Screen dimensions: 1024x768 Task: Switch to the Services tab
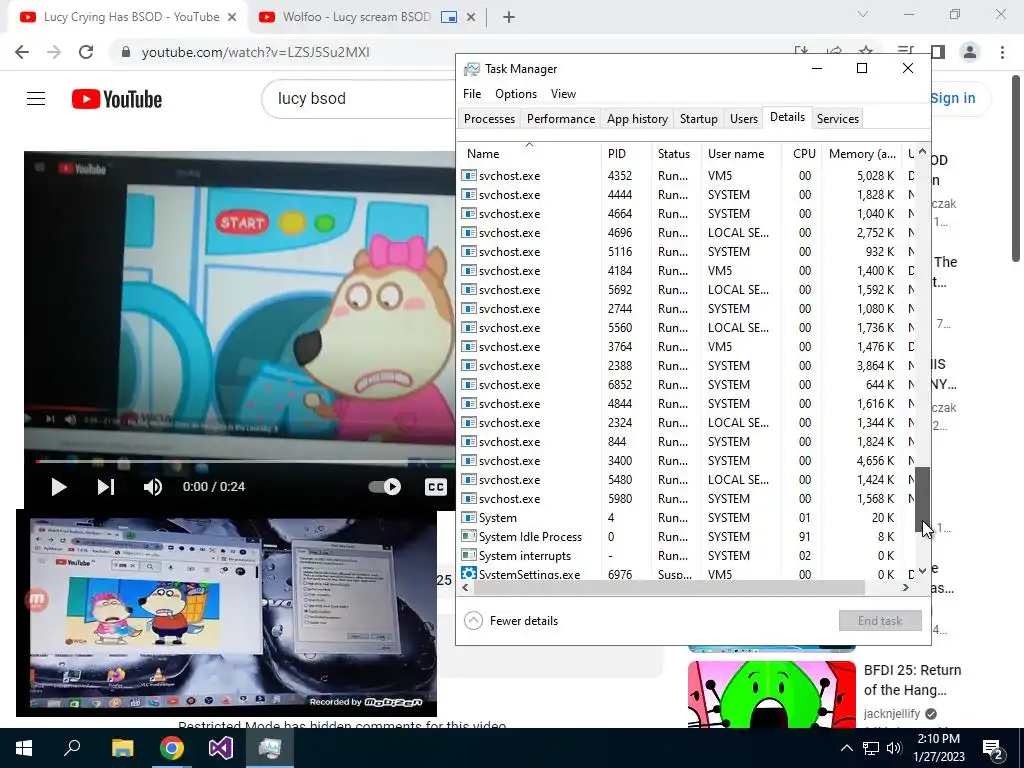pos(838,119)
